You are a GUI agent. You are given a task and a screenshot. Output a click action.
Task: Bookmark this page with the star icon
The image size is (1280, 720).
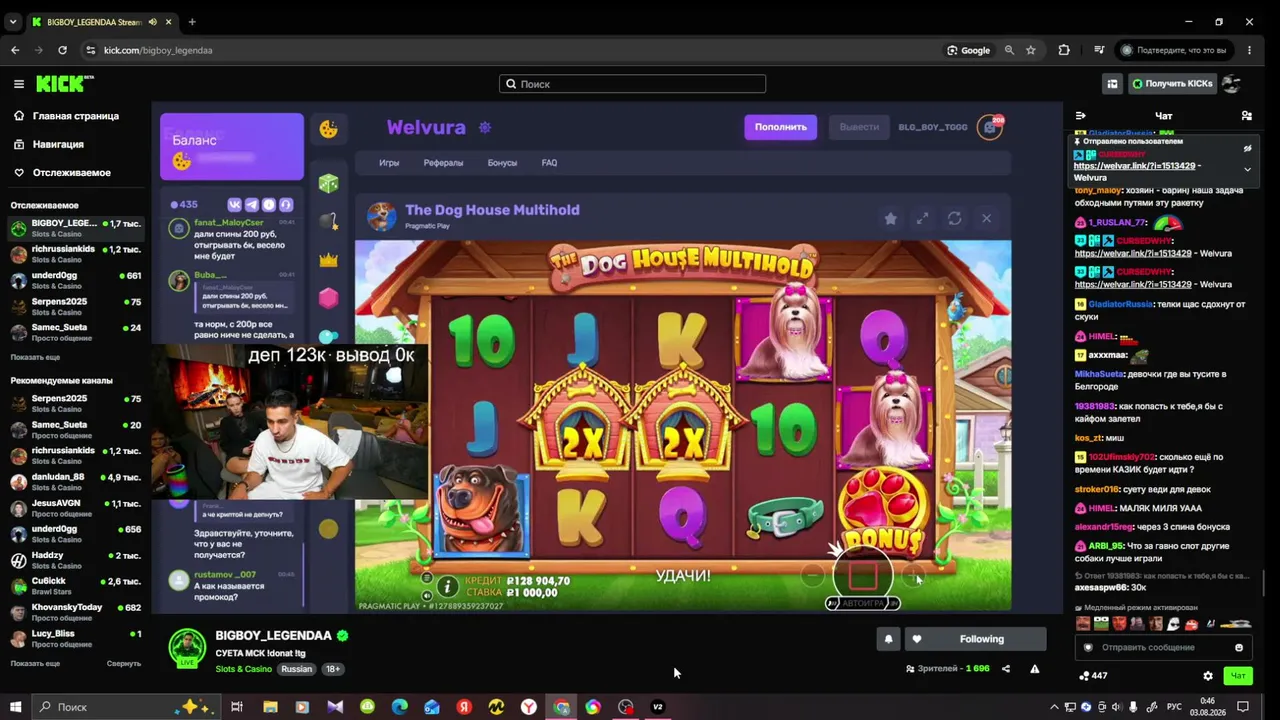[x=1030, y=50]
